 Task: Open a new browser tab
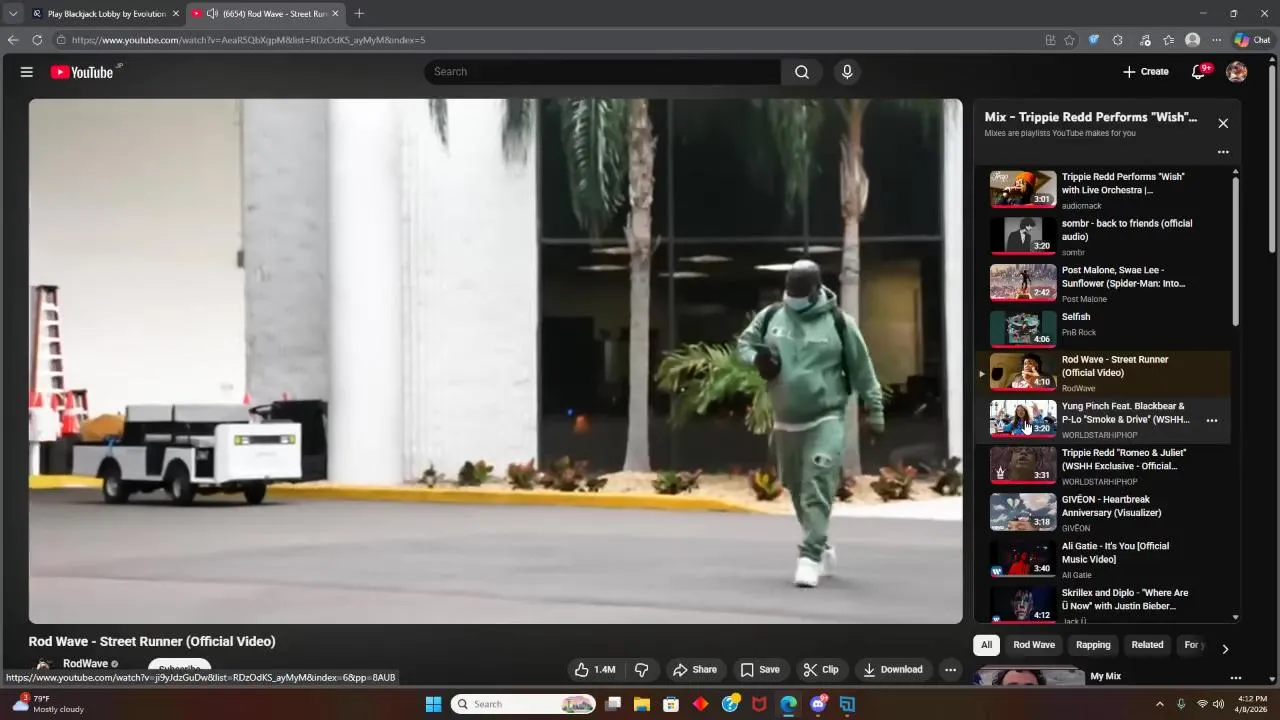pyautogui.click(x=359, y=14)
